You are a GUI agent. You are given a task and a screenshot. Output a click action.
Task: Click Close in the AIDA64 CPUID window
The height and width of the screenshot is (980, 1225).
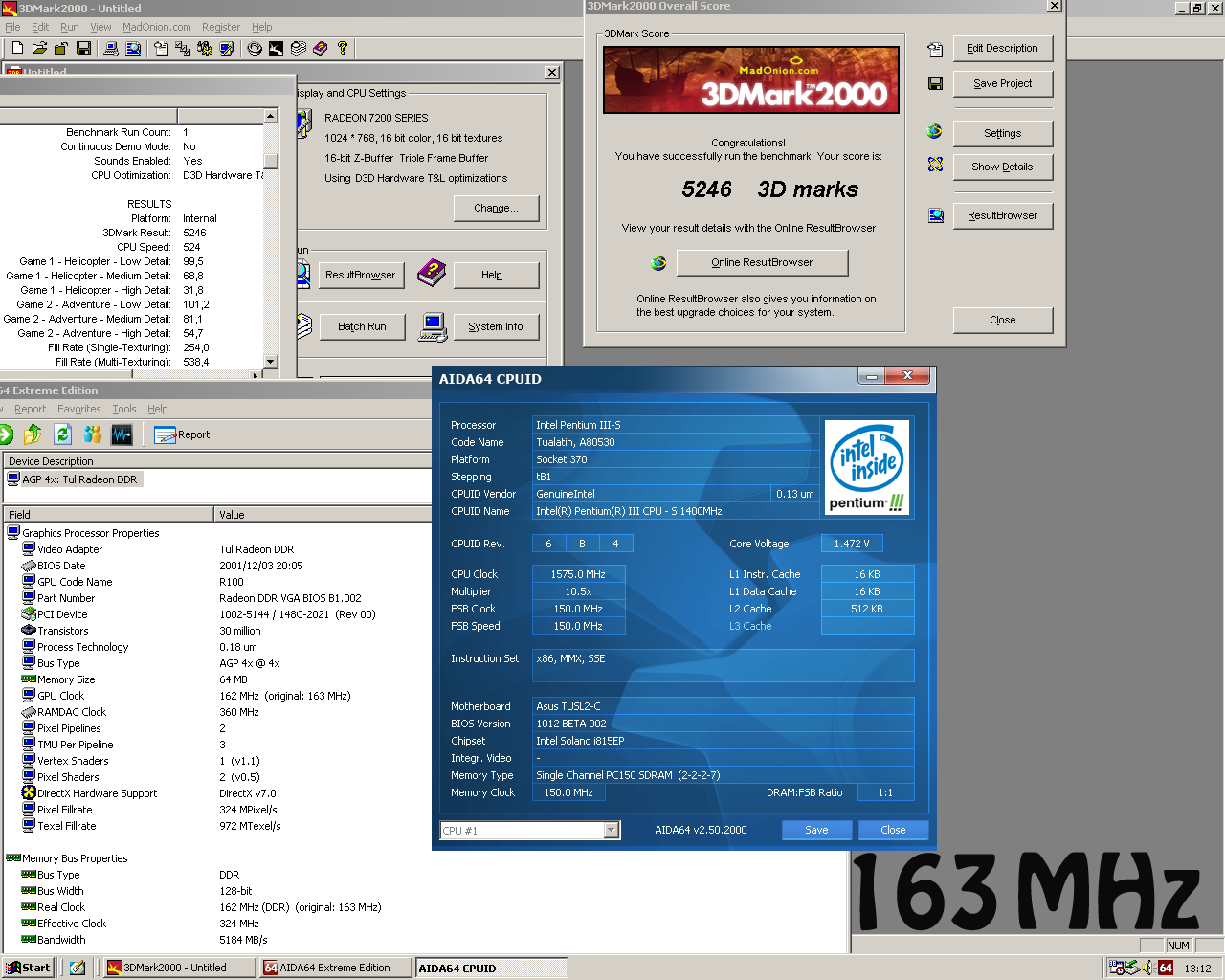click(x=893, y=830)
